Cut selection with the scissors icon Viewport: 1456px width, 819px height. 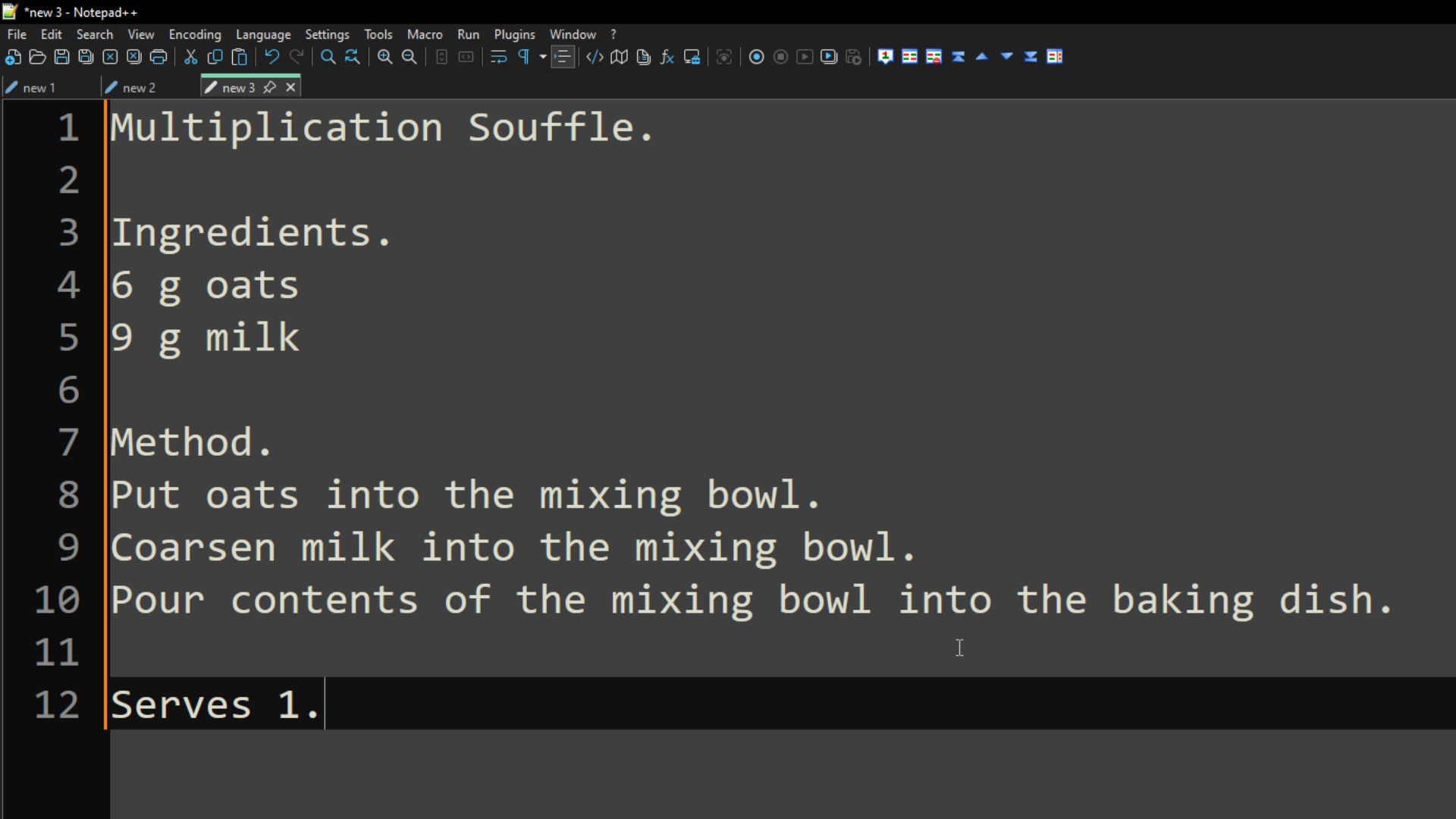(190, 57)
